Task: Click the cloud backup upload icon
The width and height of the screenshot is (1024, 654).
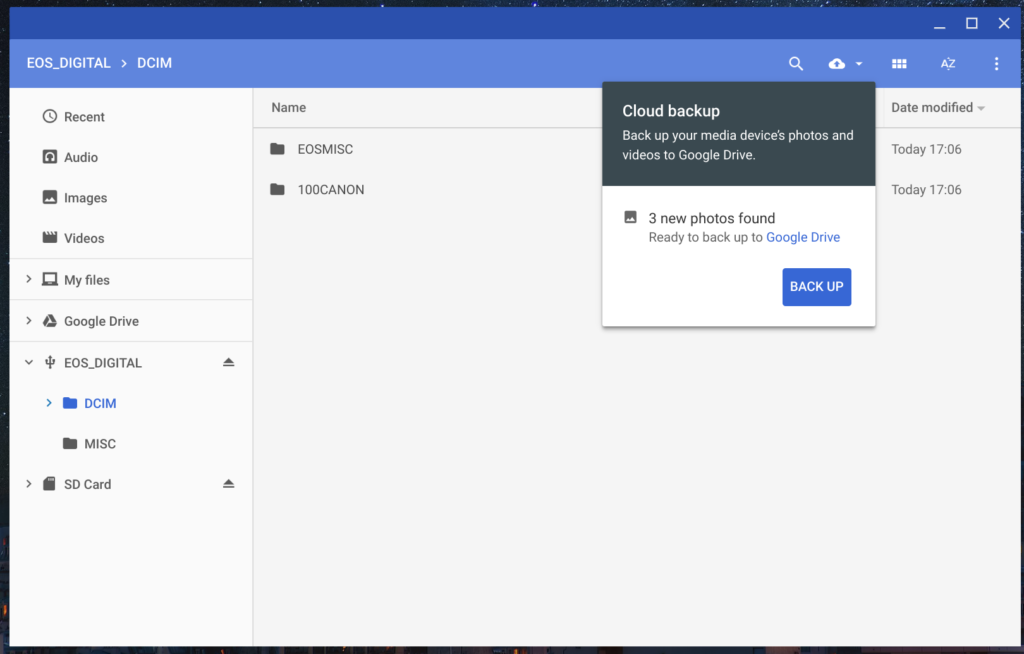Action: (x=837, y=63)
